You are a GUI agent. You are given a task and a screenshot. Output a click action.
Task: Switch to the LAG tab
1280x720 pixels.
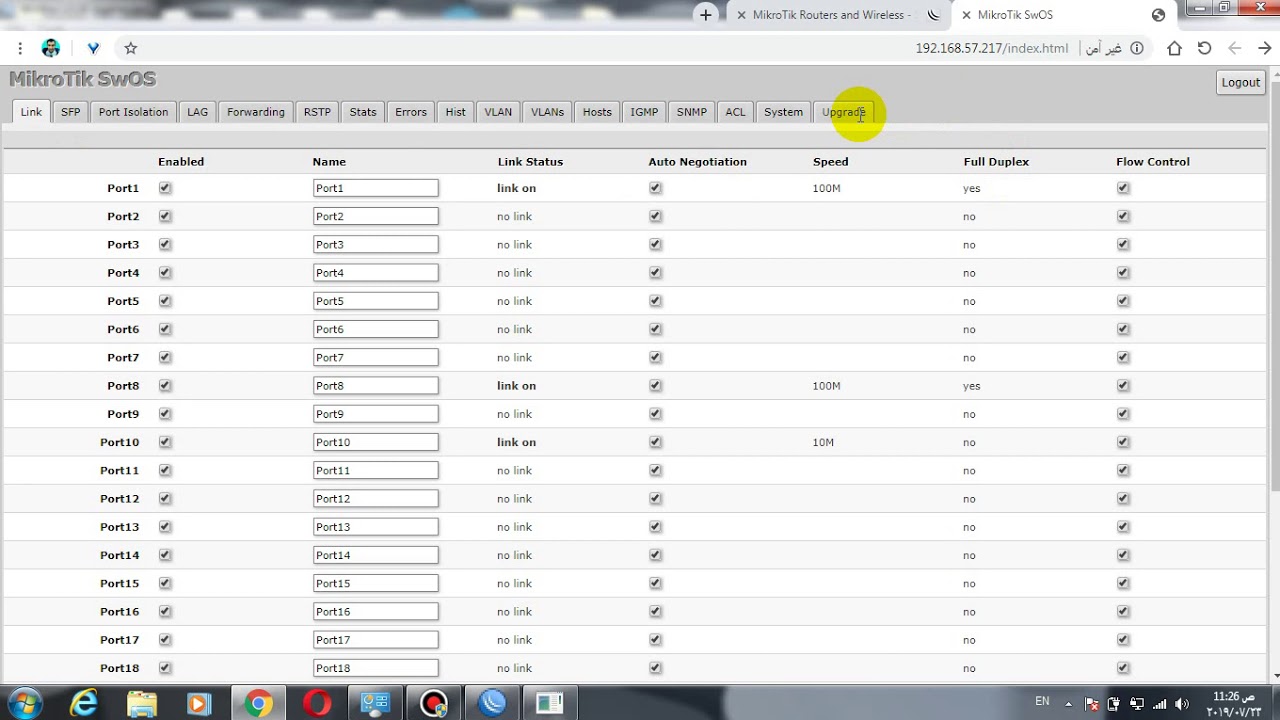[198, 112]
